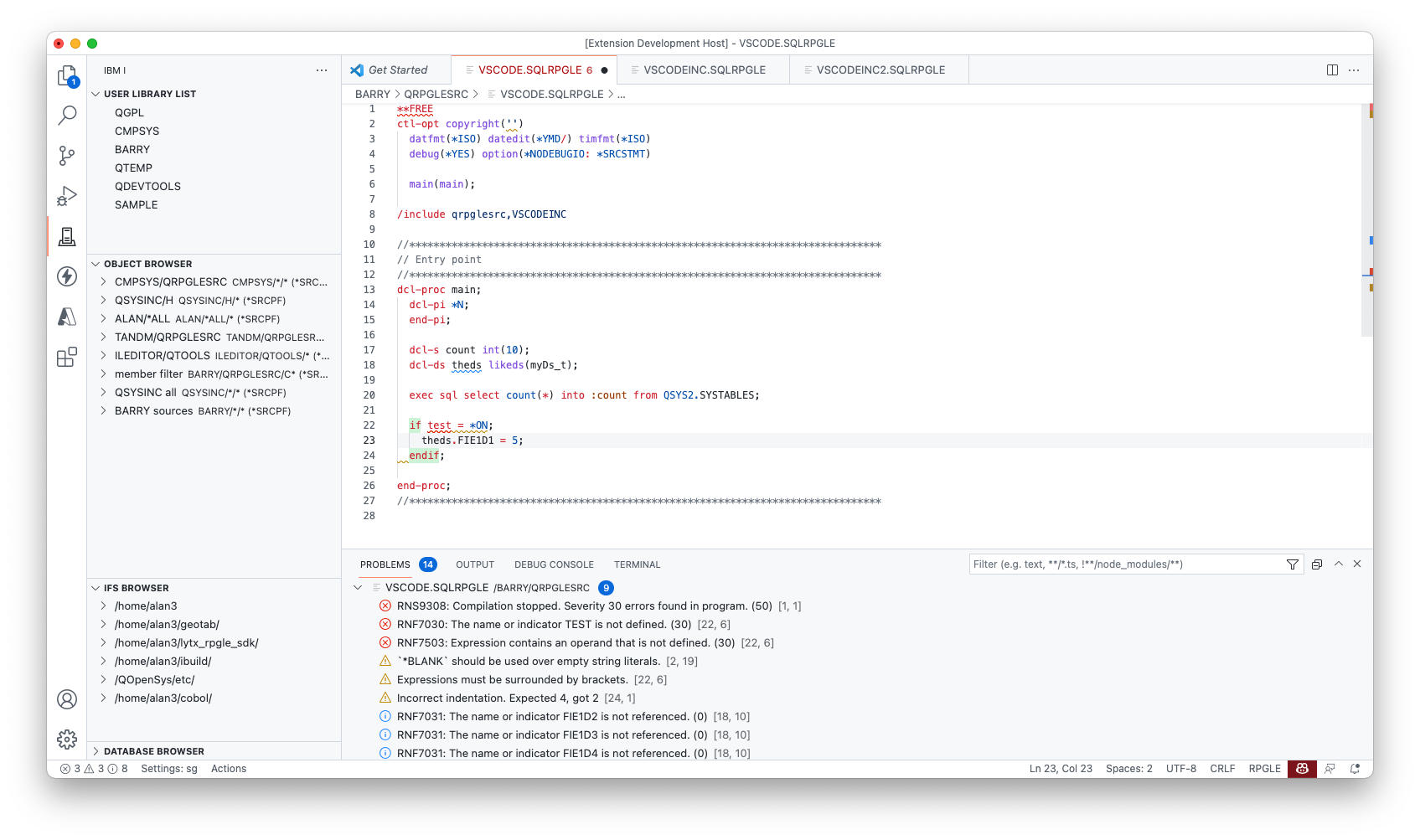Click the Split Editor Right icon
Screen dimensions: 1420x840
[x=1332, y=70]
